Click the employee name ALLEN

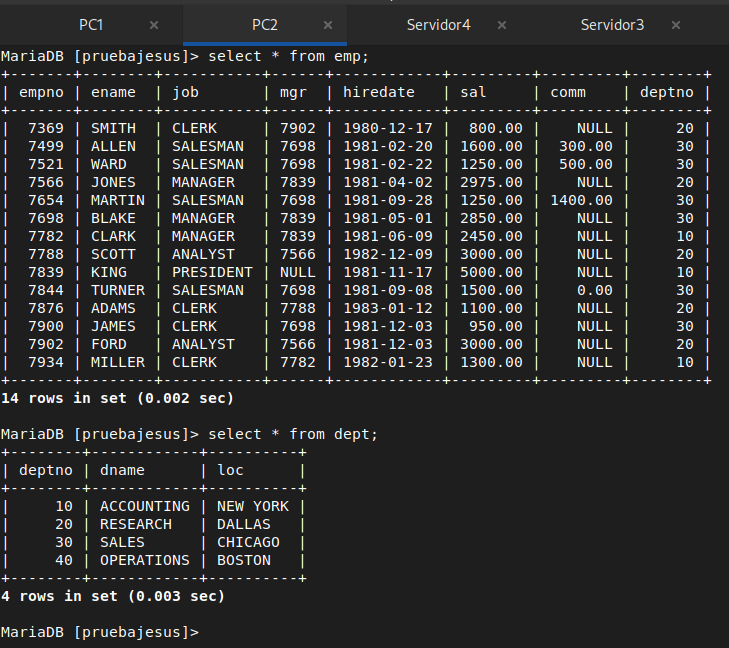(113, 146)
